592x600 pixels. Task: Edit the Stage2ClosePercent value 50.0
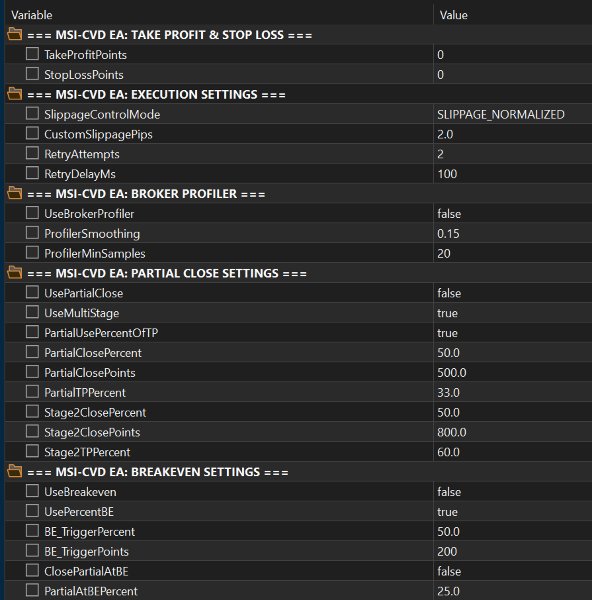(x=448, y=412)
